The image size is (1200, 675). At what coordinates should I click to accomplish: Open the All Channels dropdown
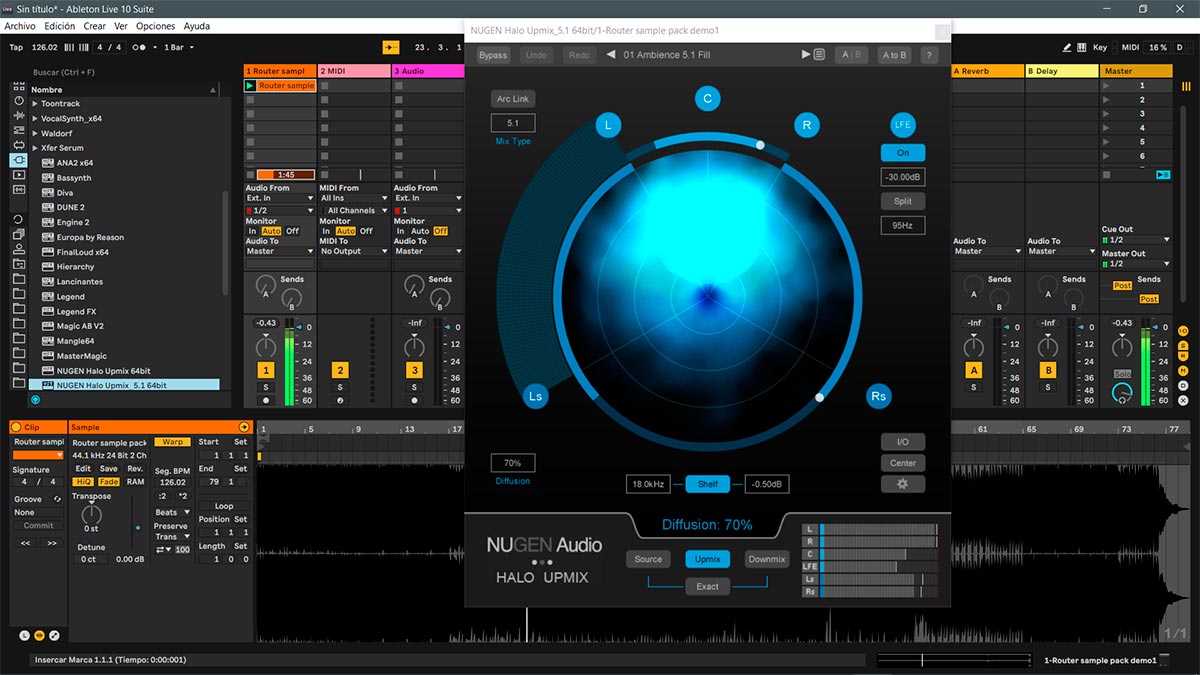[354, 211]
